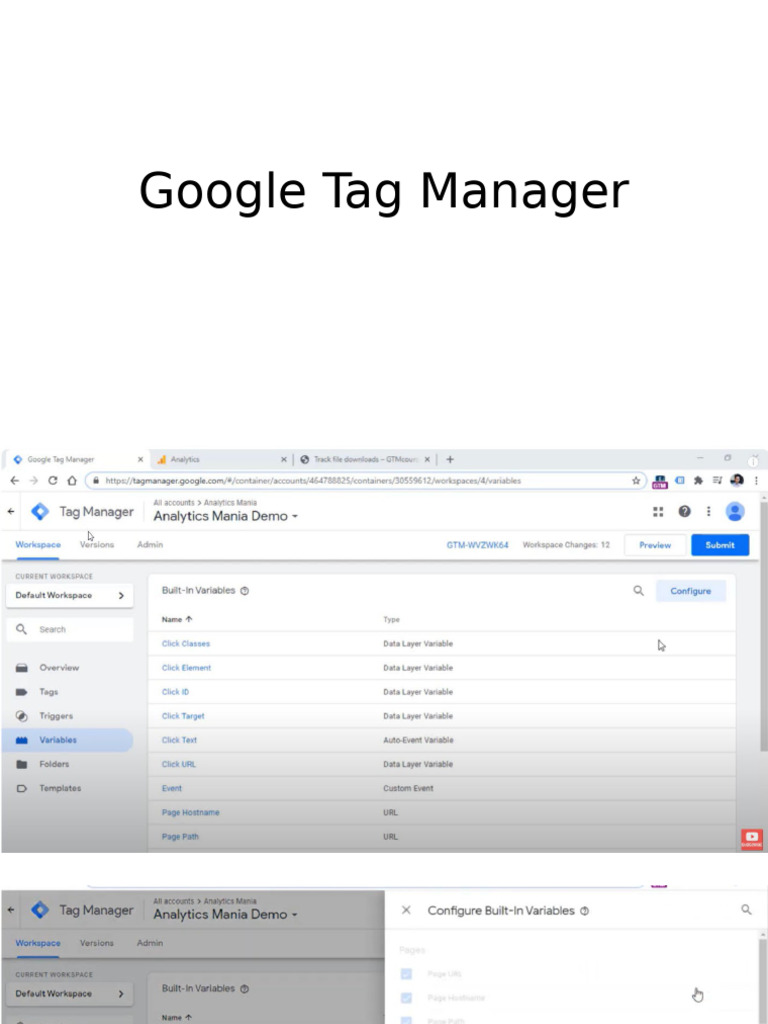Close the Analytics browser tab

[283, 459]
